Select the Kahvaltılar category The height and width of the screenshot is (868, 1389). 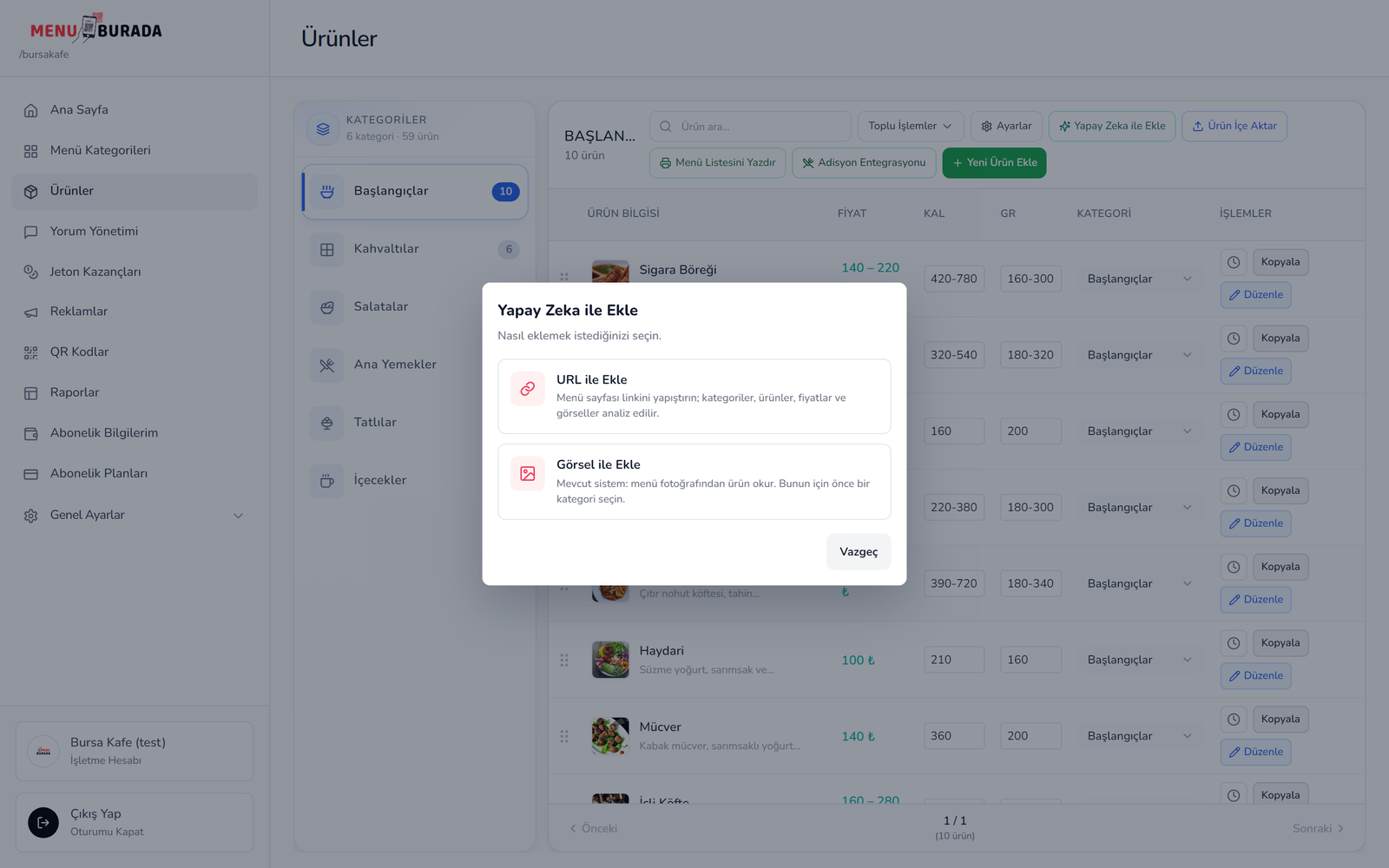click(x=415, y=249)
